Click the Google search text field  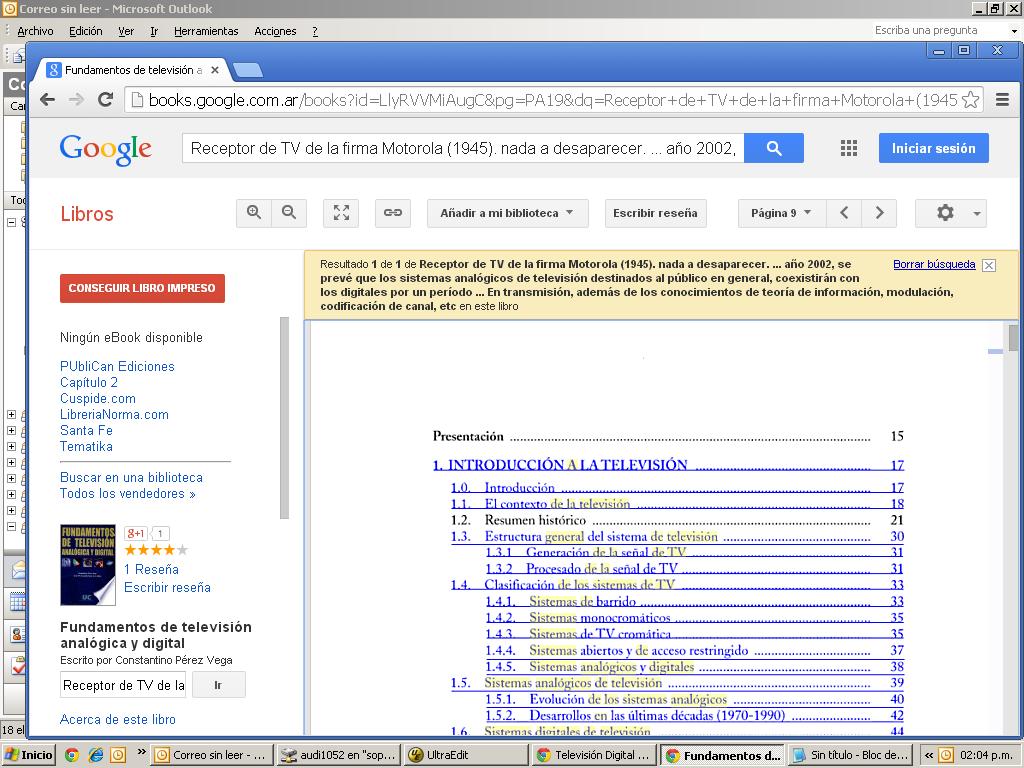coord(463,148)
